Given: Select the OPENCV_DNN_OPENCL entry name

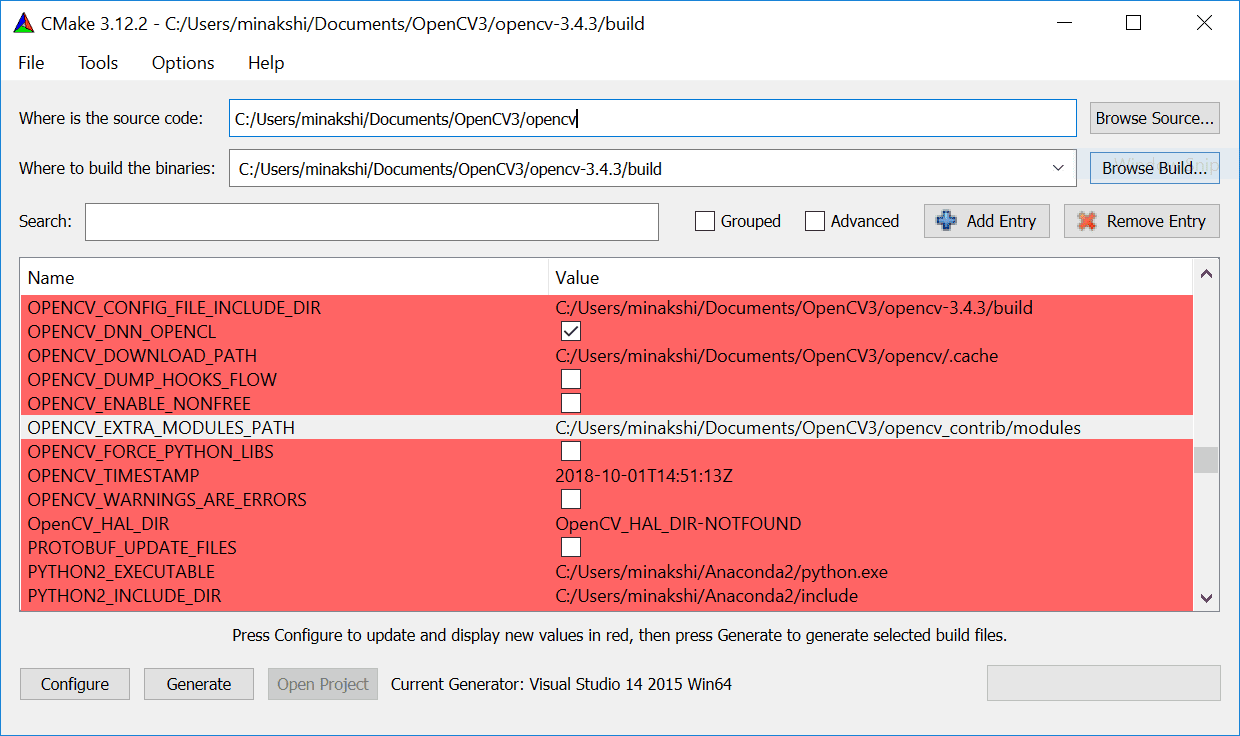Looking at the screenshot, I should [122, 331].
